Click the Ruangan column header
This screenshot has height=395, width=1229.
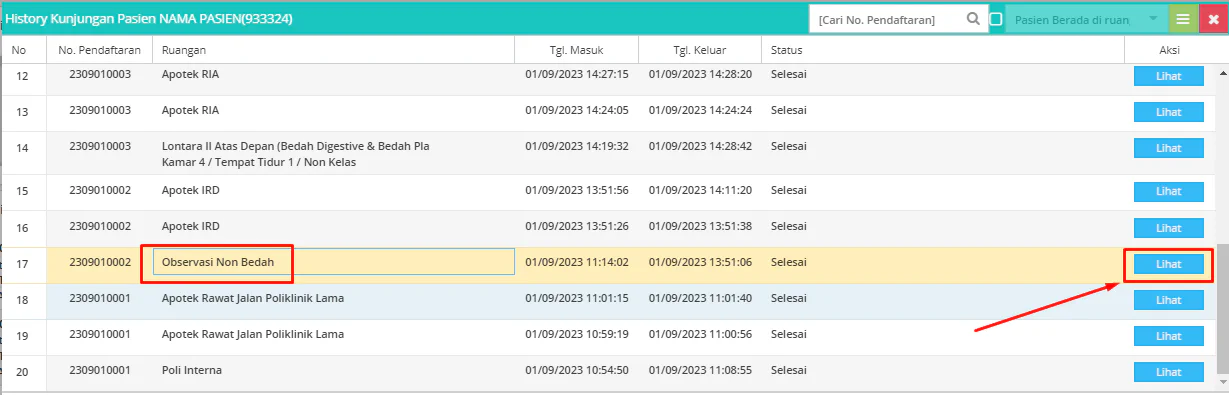333,50
